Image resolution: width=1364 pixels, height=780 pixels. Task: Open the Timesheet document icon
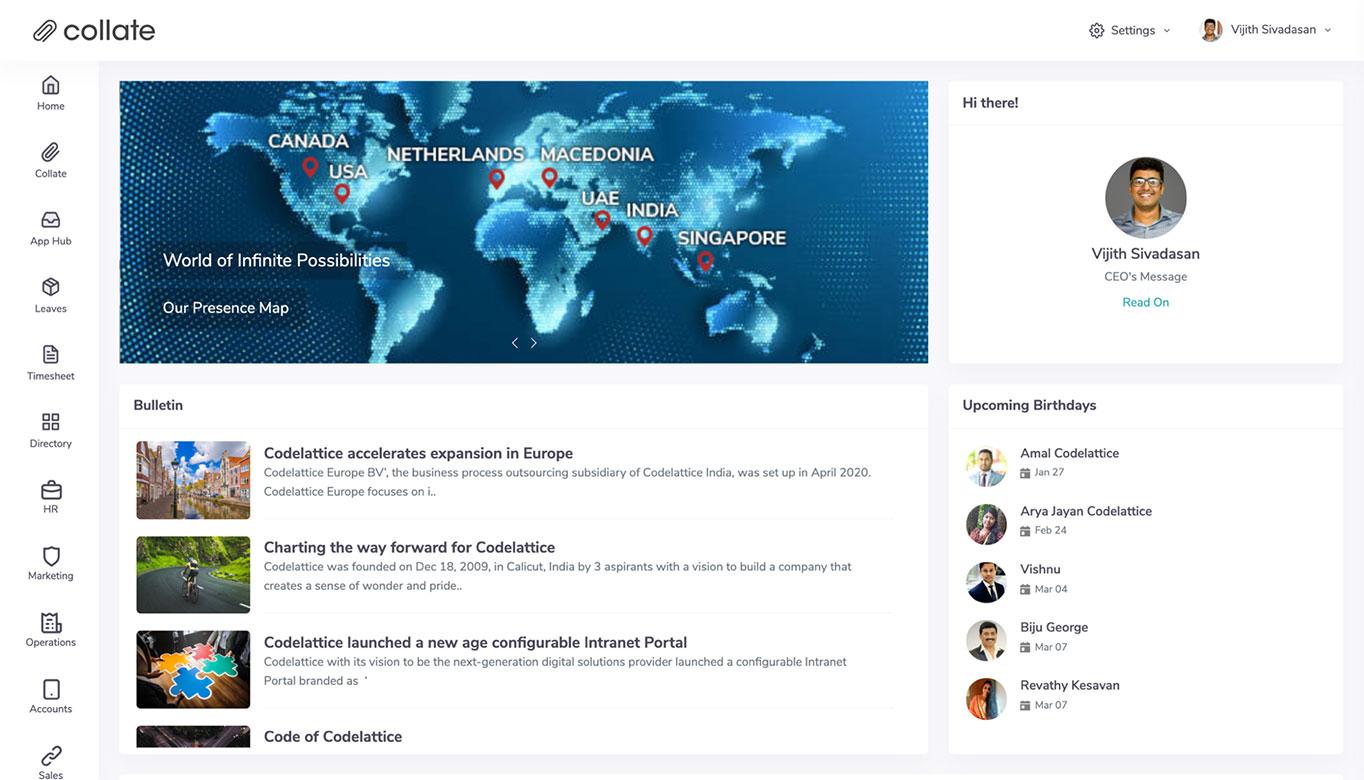51,354
